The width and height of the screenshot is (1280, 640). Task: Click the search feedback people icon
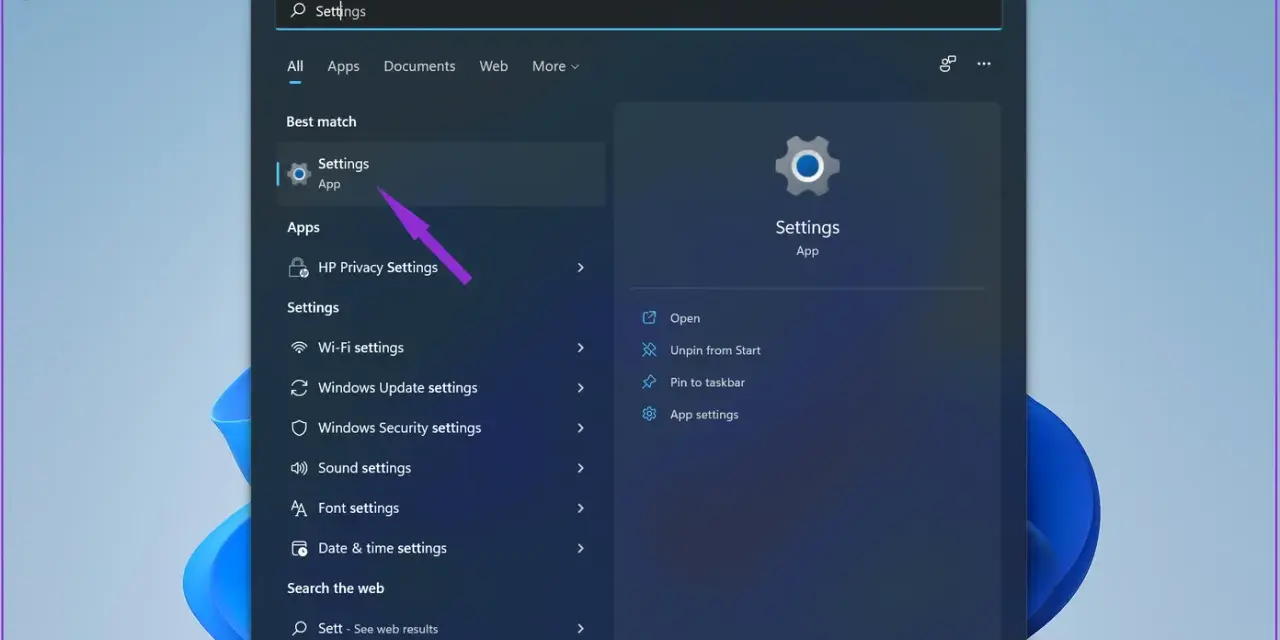click(x=948, y=64)
